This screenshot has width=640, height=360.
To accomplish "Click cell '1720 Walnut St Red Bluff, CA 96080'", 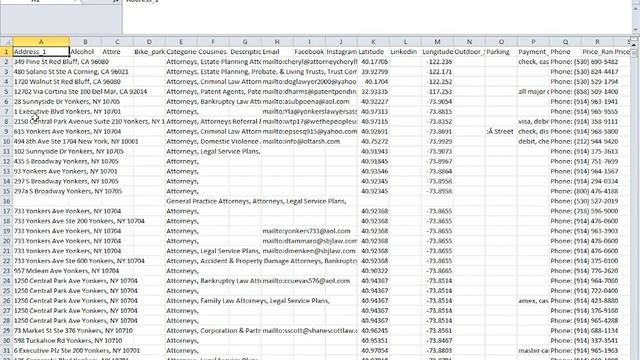I will [41, 82].
